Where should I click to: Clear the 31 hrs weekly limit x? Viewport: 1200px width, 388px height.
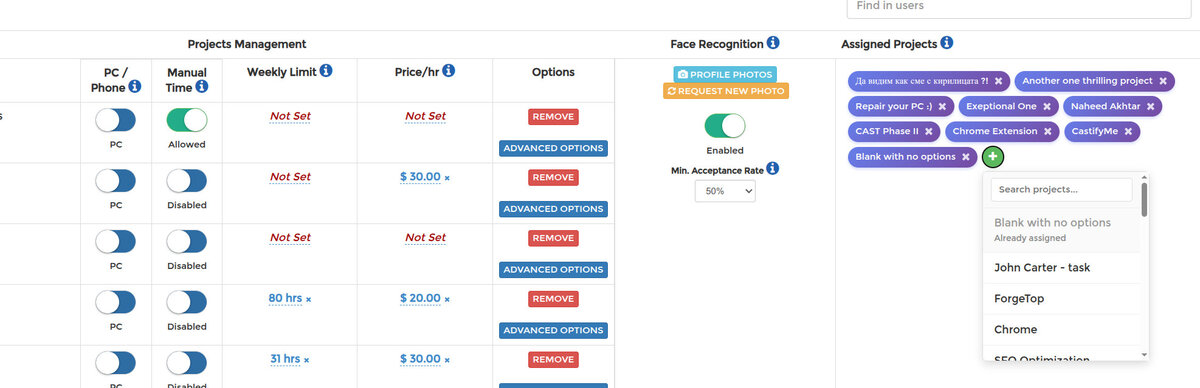click(307, 361)
